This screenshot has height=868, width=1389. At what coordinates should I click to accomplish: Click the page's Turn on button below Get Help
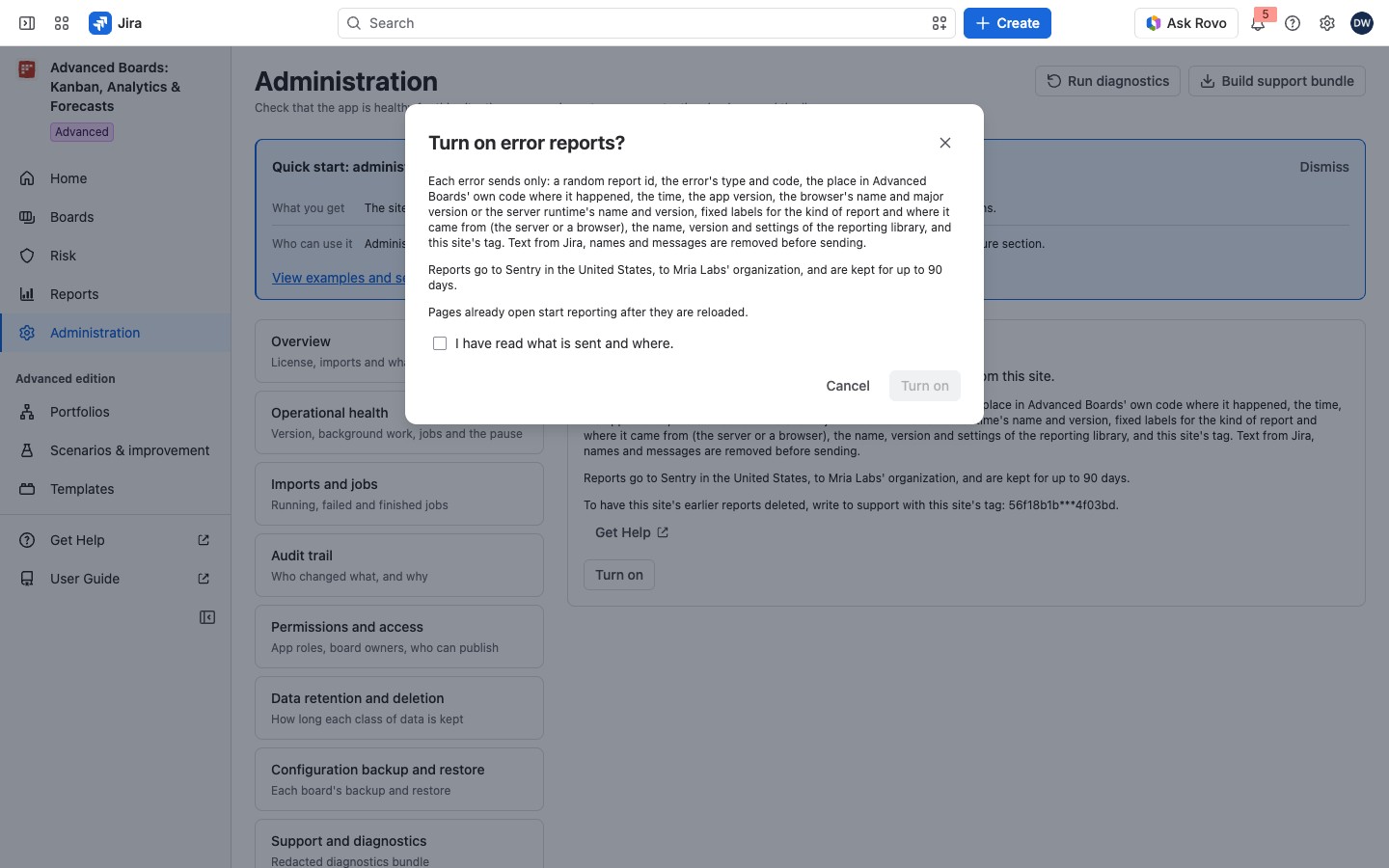619,575
